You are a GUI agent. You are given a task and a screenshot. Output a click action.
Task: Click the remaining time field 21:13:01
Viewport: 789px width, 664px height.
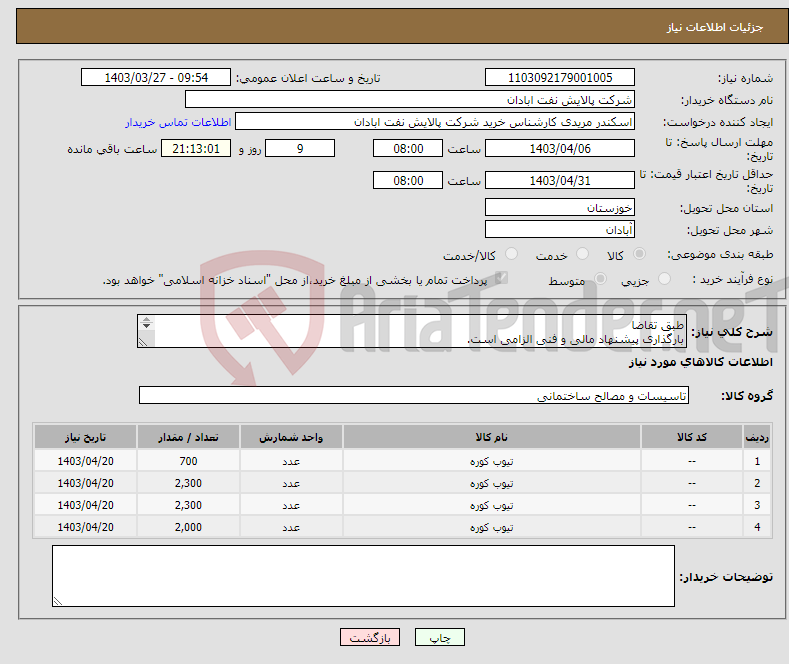pos(196,148)
